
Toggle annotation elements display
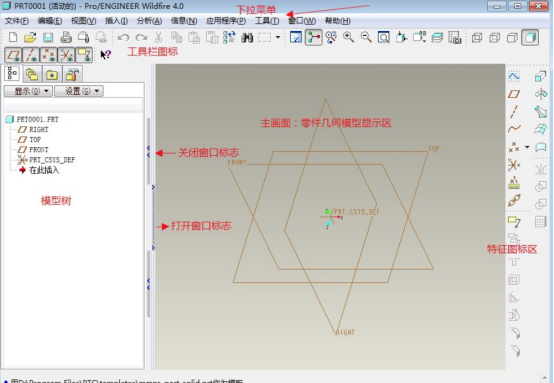coord(84,55)
